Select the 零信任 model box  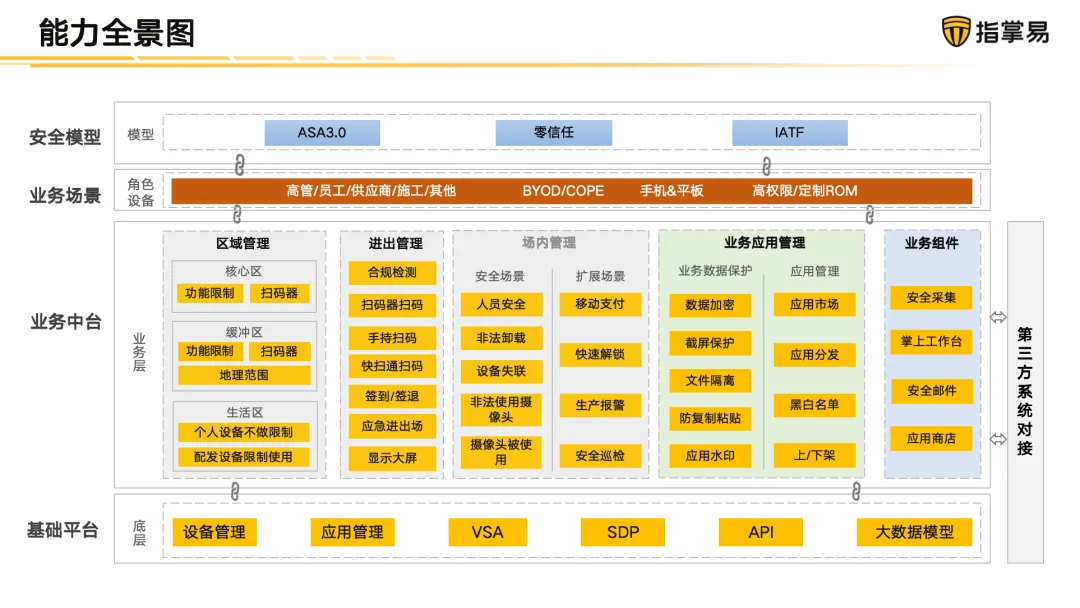[553, 133]
